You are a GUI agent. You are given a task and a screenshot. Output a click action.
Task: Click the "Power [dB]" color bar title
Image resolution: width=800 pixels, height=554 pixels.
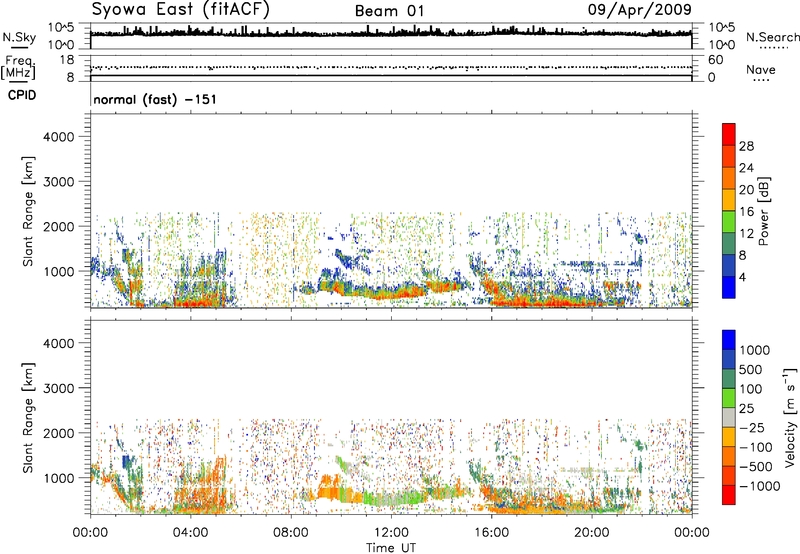(763, 211)
